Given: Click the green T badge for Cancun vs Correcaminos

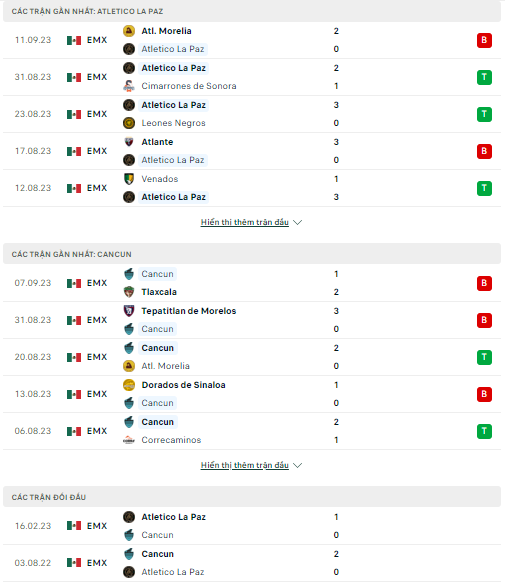Looking at the screenshot, I should 484,431.
